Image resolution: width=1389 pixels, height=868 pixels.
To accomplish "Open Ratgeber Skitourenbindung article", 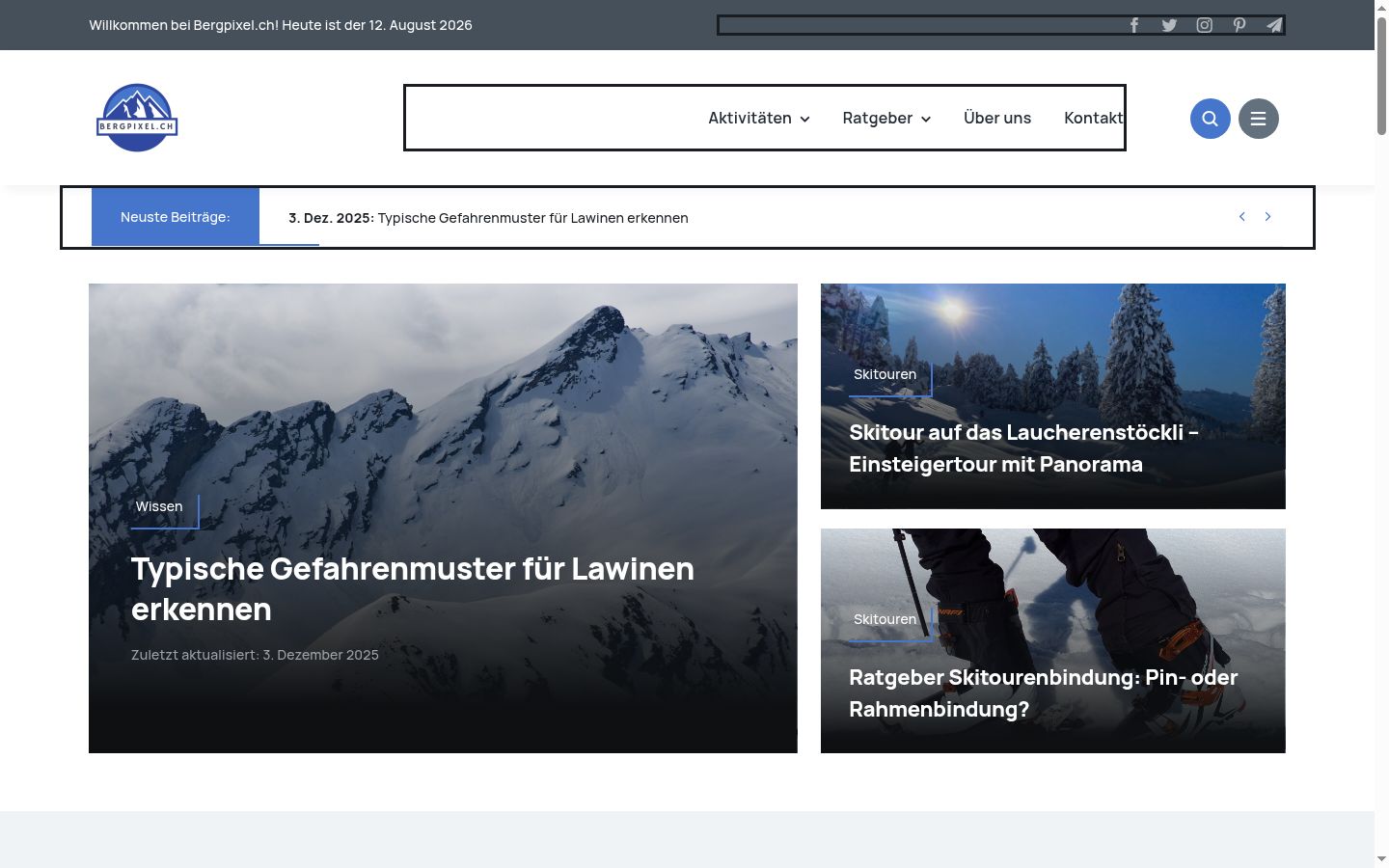I will tap(1043, 693).
